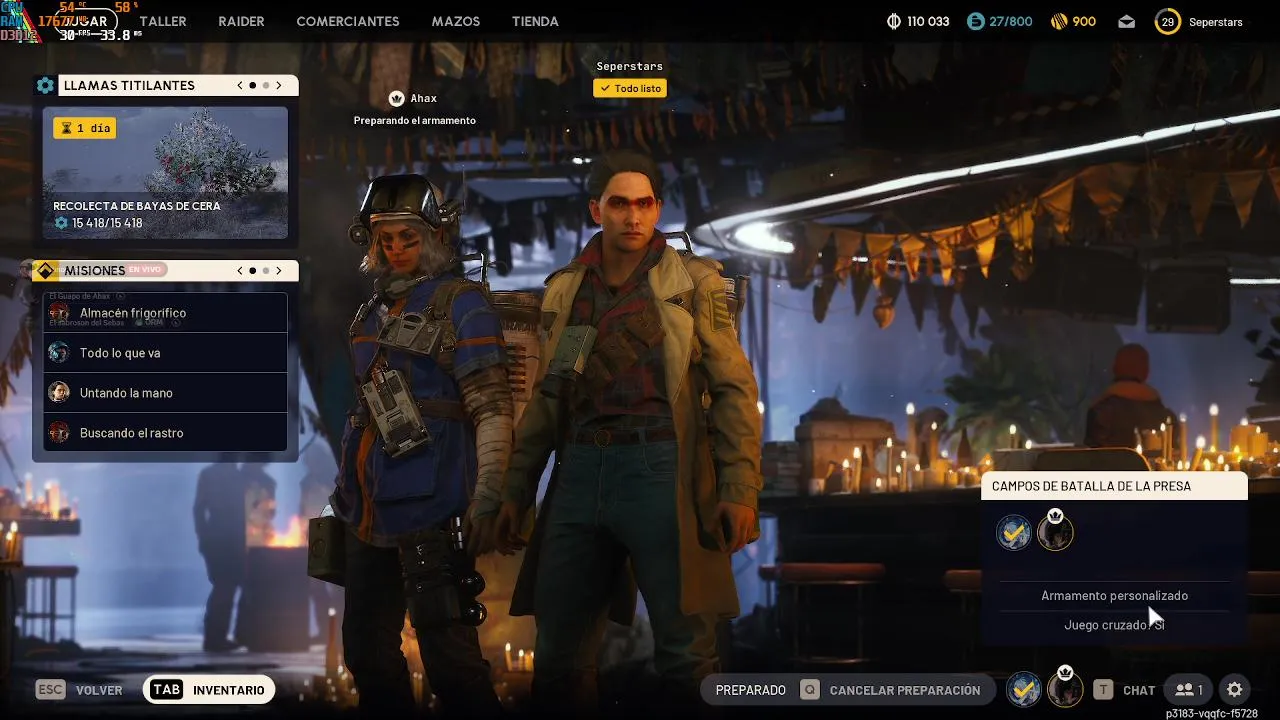The image size is (1280, 720).
Task: Open the Buscando el rastro mission
Action: click(165, 433)
